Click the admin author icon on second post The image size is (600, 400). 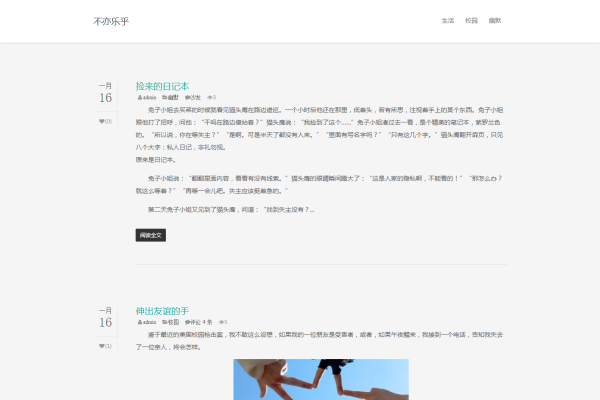coord(139,322)
